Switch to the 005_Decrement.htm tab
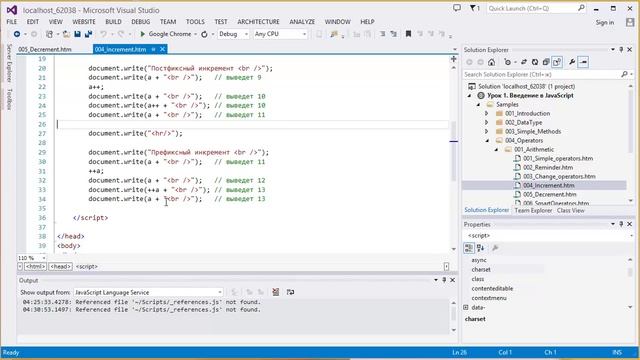The height and width of the screenshot is (360, 640). click(x=44, y=49)
